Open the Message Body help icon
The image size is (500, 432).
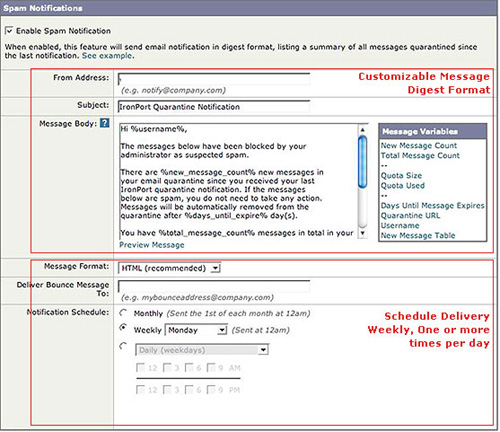105,123
